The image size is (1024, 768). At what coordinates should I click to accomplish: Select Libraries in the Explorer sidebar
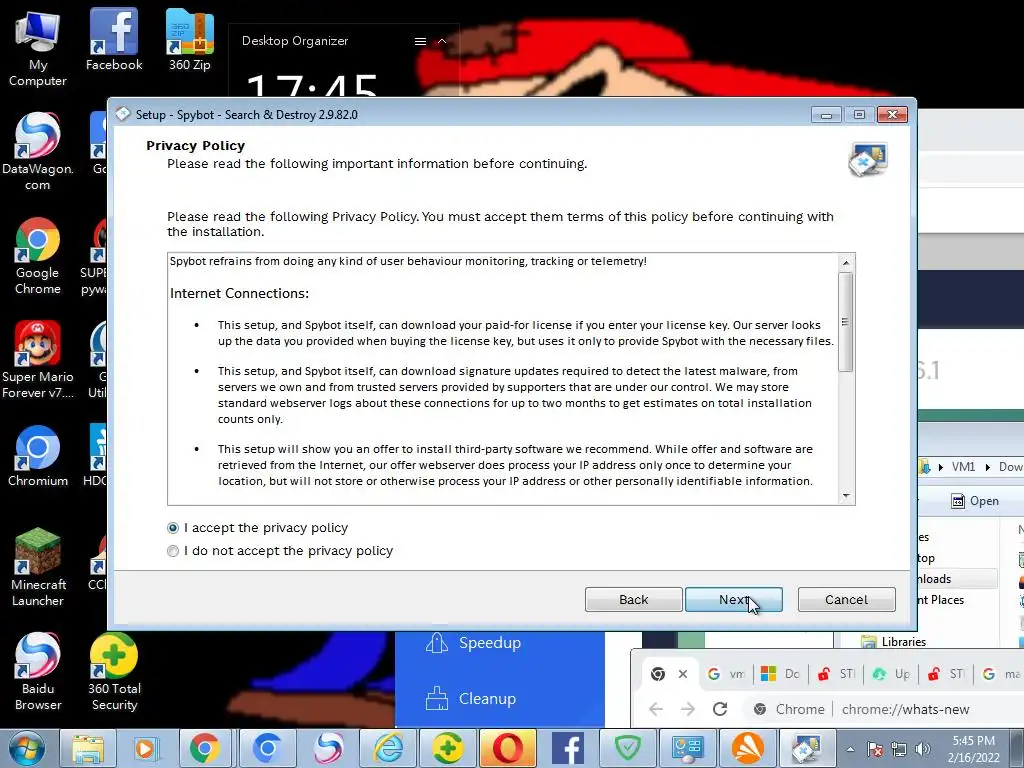(903, 642)
